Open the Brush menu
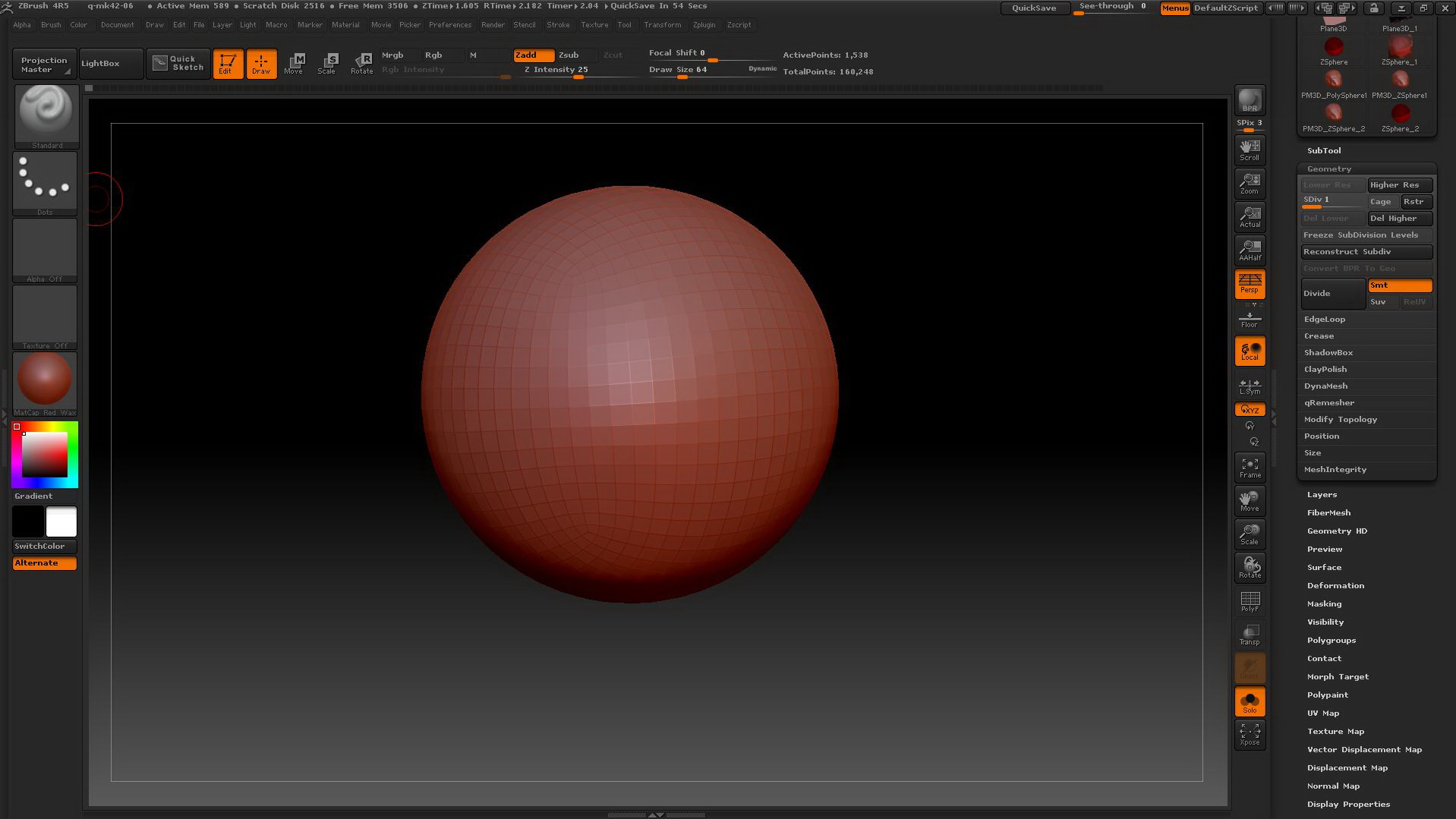Screen dimensions: 1456x819 [51, 25]
